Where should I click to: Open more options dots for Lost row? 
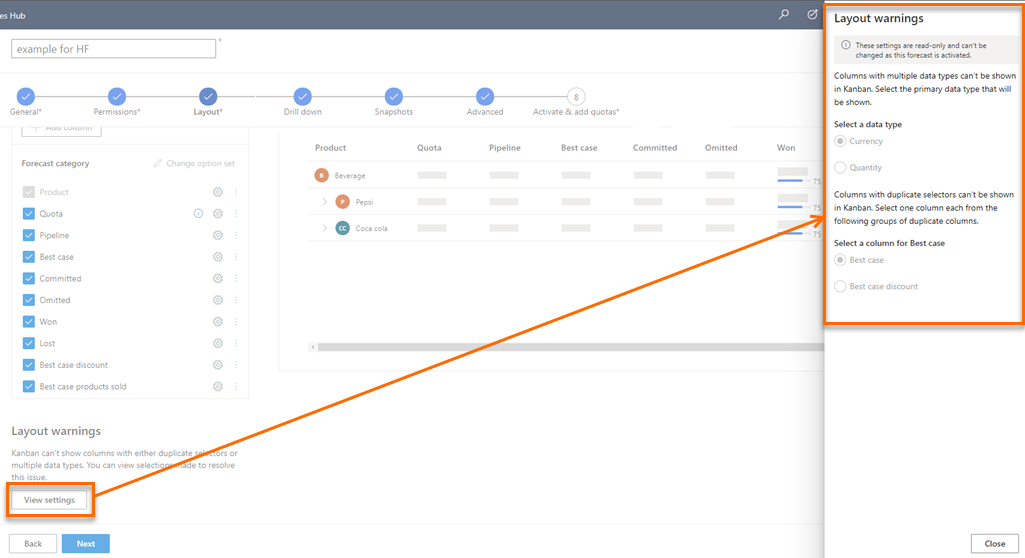click(236, 343)
